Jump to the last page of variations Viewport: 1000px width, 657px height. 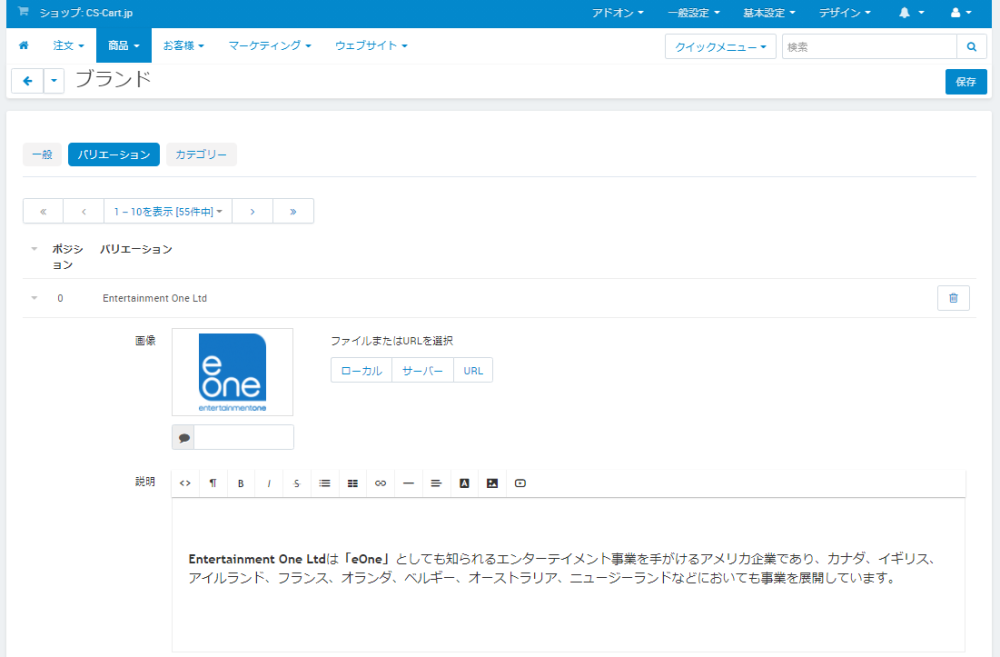tap(293, 211)
